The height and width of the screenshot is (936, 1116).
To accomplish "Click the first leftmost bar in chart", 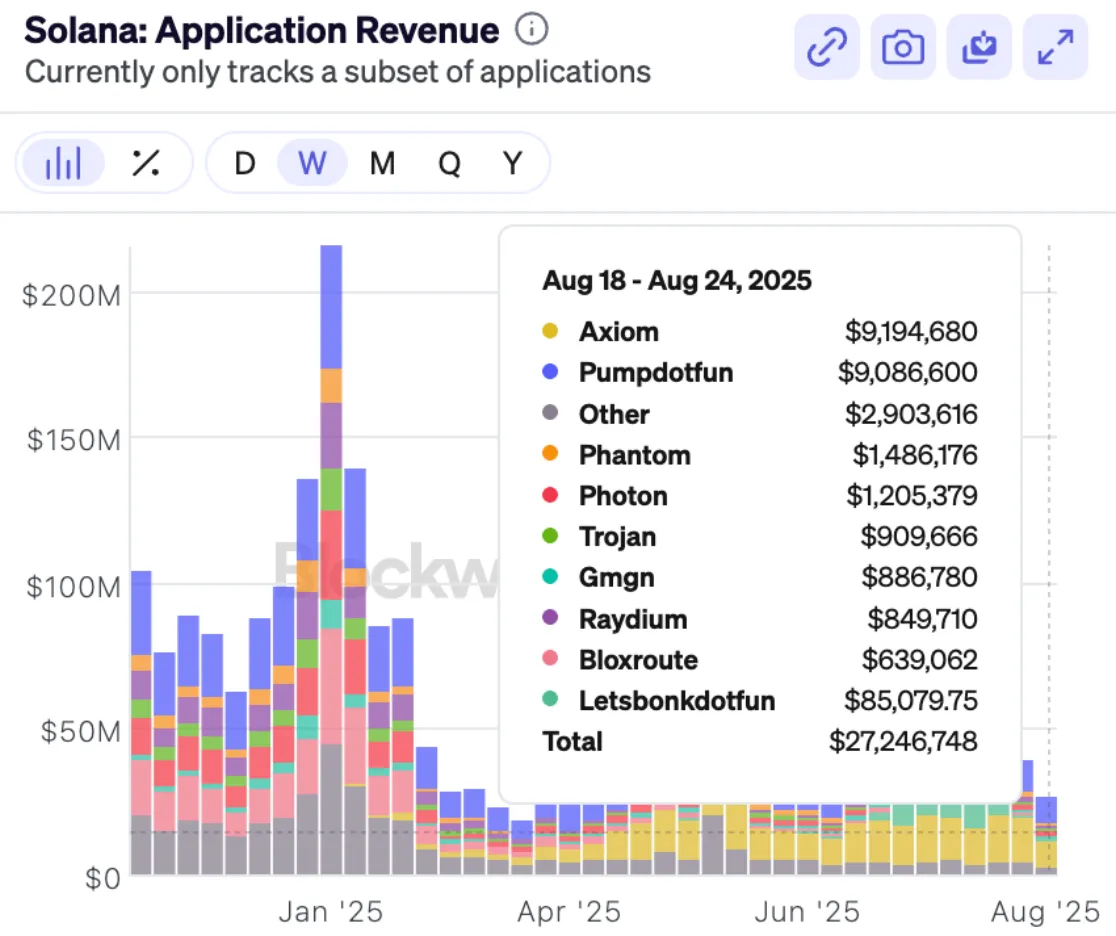I will tap(141, 720).
